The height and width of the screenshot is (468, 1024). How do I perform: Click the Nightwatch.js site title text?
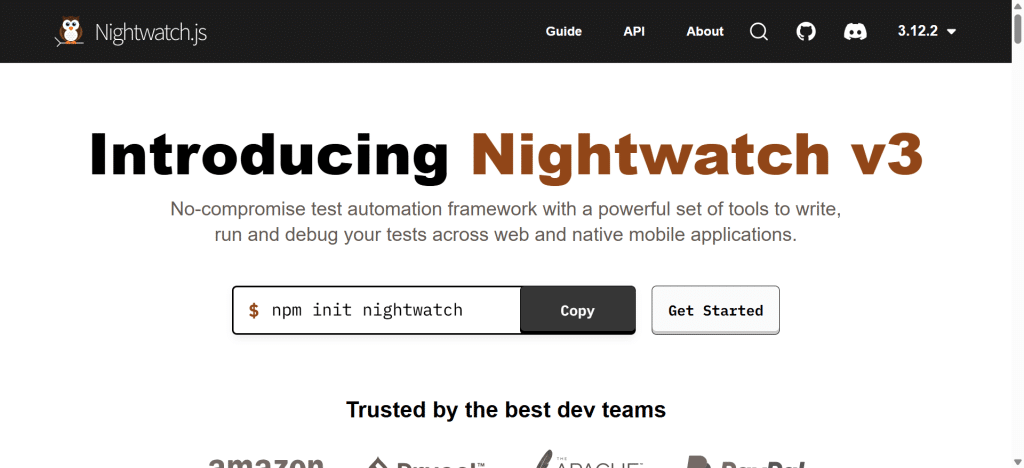point(151,32)
